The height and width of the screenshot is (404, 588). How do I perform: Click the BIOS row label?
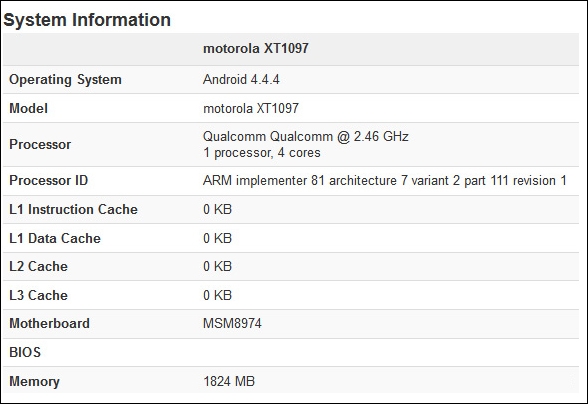click(25, 352)
